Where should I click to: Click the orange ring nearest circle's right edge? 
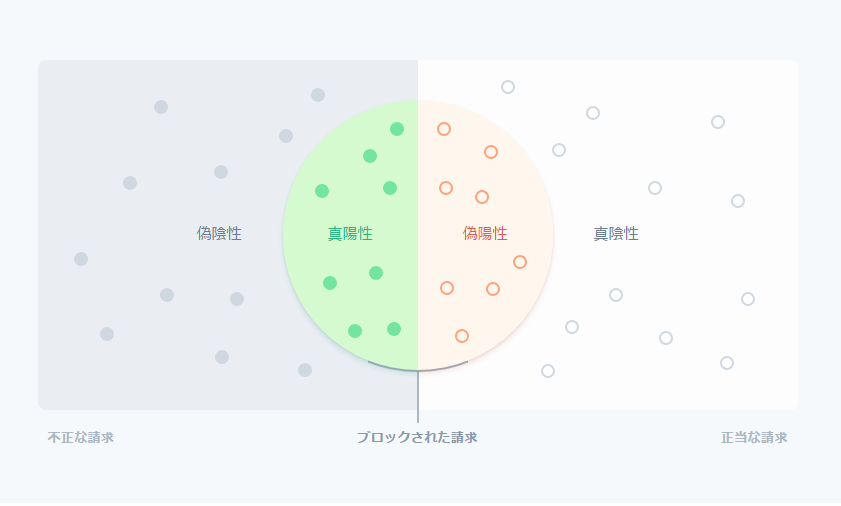coord(520,262)
